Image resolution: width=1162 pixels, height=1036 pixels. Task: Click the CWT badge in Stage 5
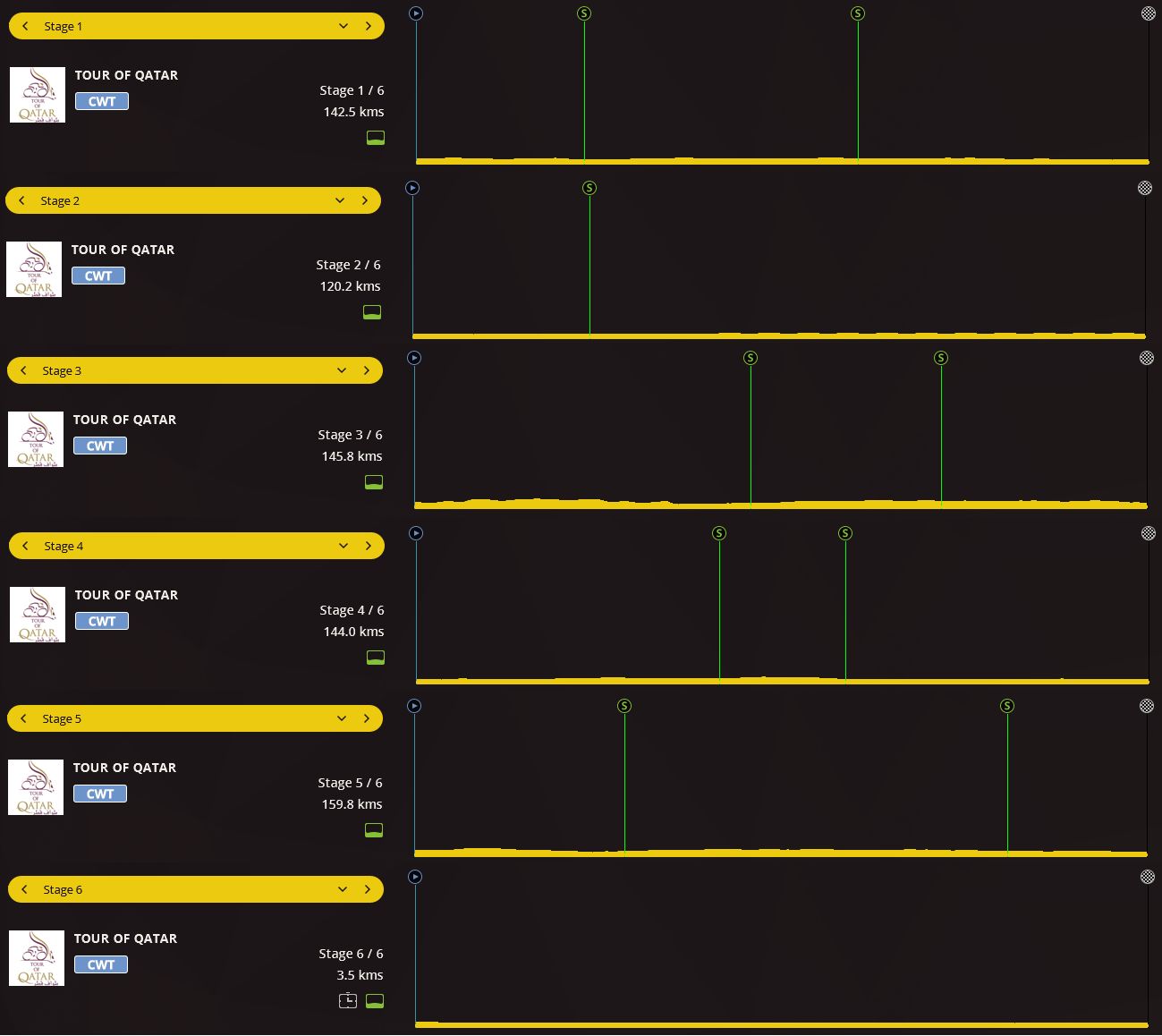click(x=100, y=794)
